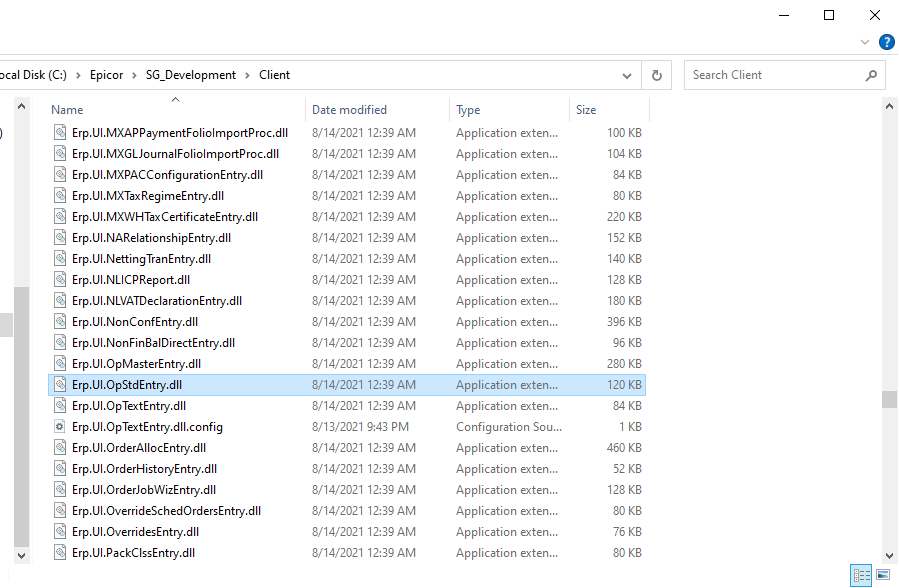Select the Erp.UI.MXTaxRegimeEntry.dll file name
This screenshot has width=899, height=588.
coord(148,196)
